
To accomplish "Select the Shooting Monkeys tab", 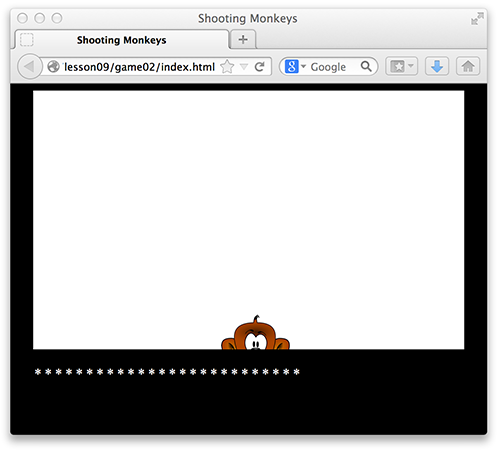I will pyautogui.click(x=122, y=40).
